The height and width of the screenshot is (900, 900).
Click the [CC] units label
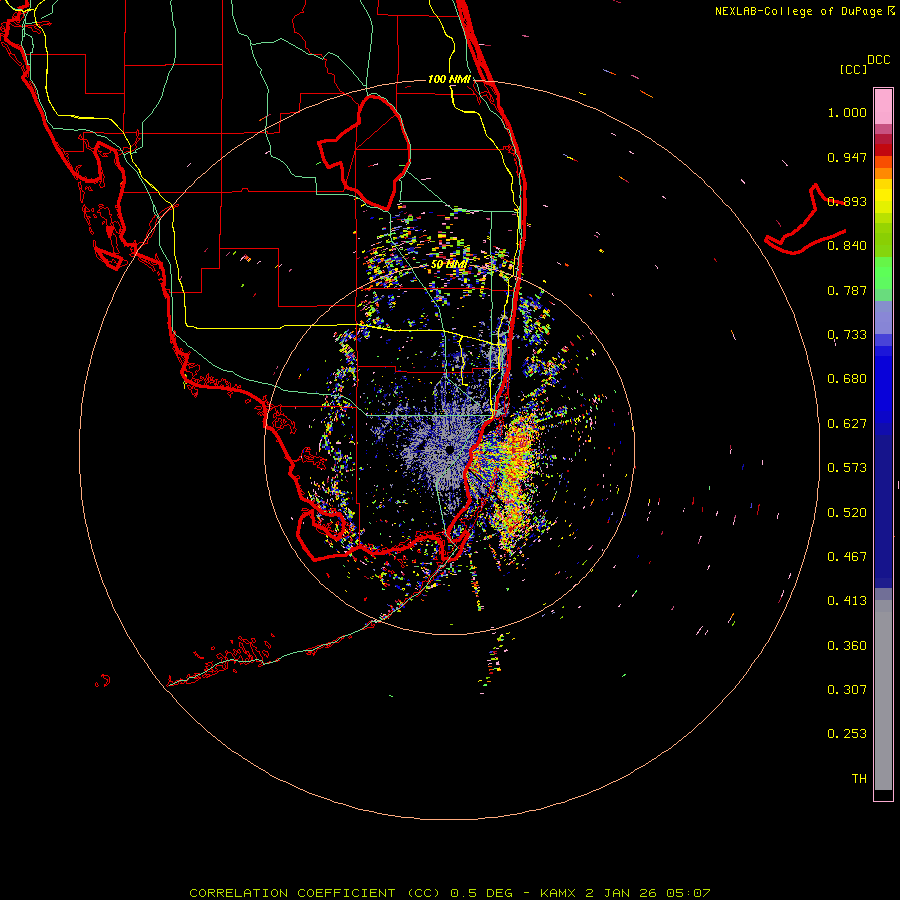click(x=853, y=69)
